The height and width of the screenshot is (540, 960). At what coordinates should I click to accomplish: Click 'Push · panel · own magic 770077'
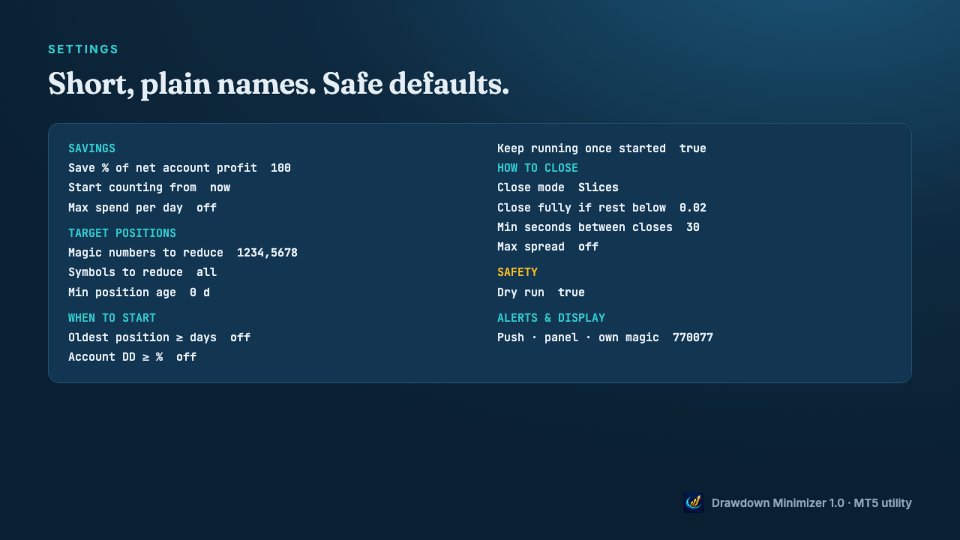click(x=605, y=337)
